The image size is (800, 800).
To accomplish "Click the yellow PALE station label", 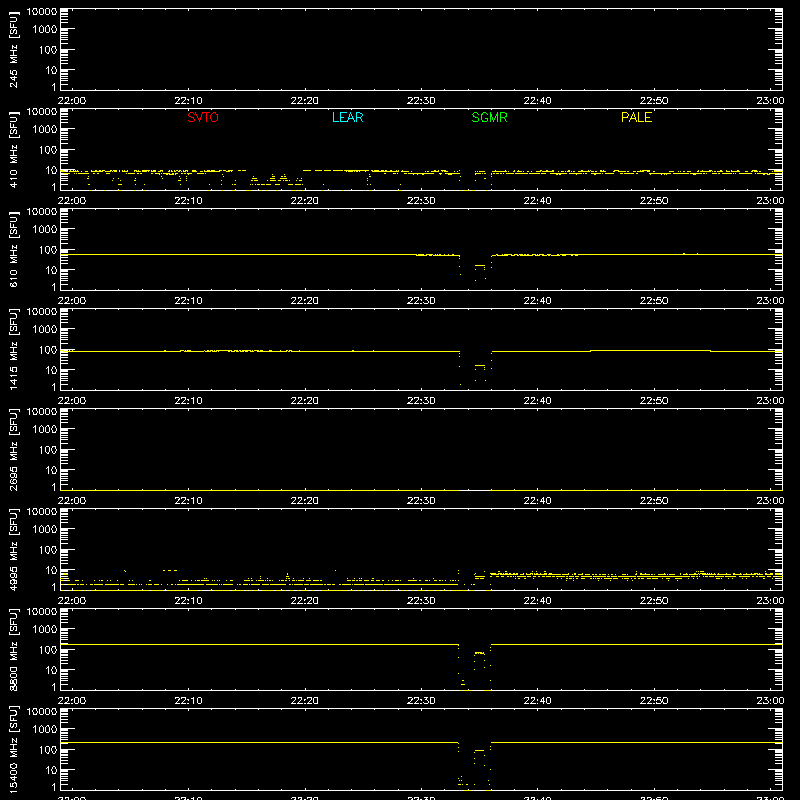I will click(636, 117).
